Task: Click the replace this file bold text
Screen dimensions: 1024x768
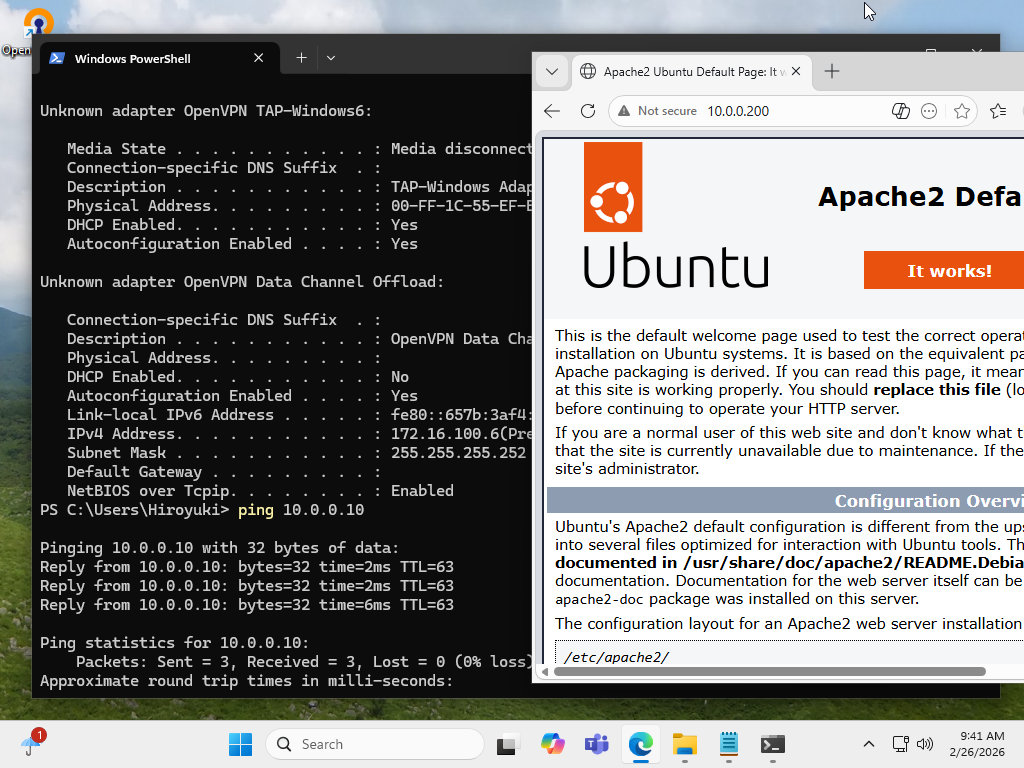Action: tap(936, 390)
